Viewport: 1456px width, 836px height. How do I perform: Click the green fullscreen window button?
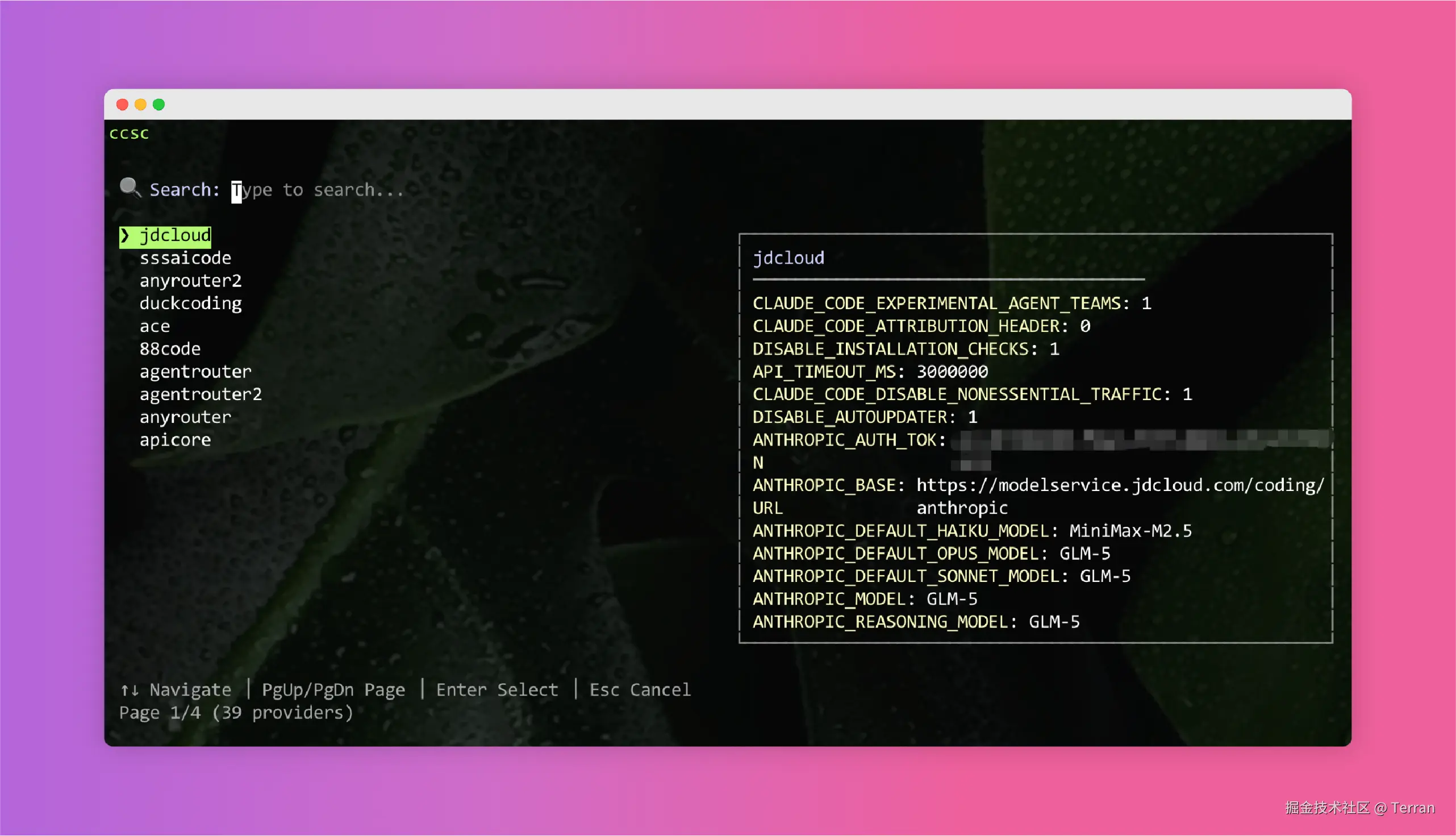click(159, 105)
